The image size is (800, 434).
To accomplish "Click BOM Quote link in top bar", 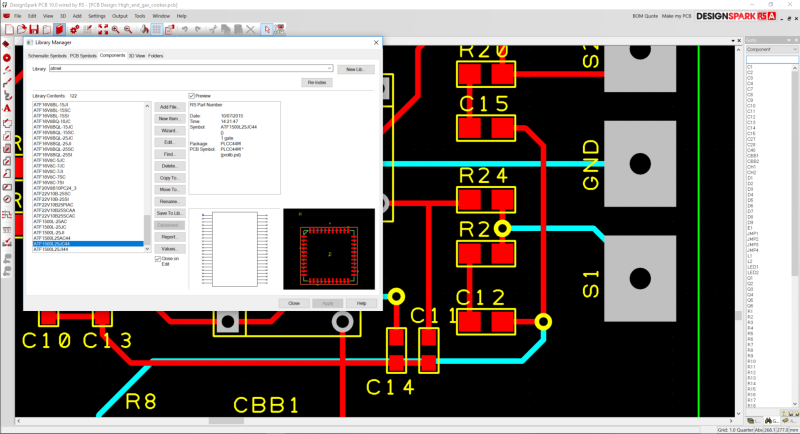I will tap(645, 16).
